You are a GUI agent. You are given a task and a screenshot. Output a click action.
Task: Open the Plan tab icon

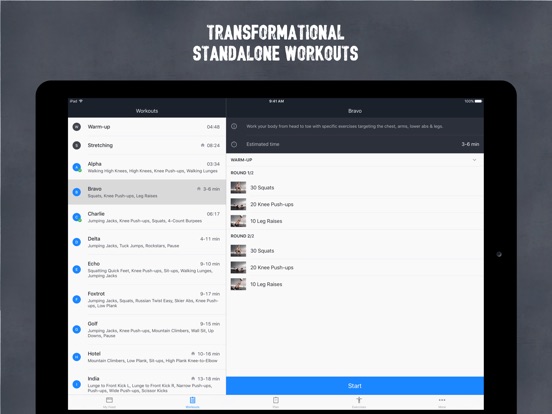276,400
